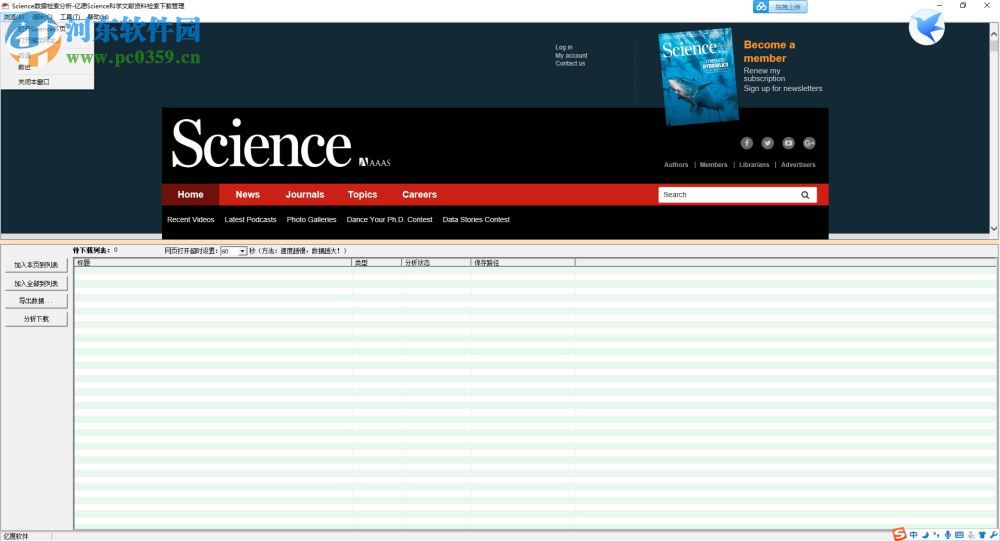Open Photo Galleries link
Image resolution: width=1000 pixels, height=541 pixels.
tap(311, 219)
